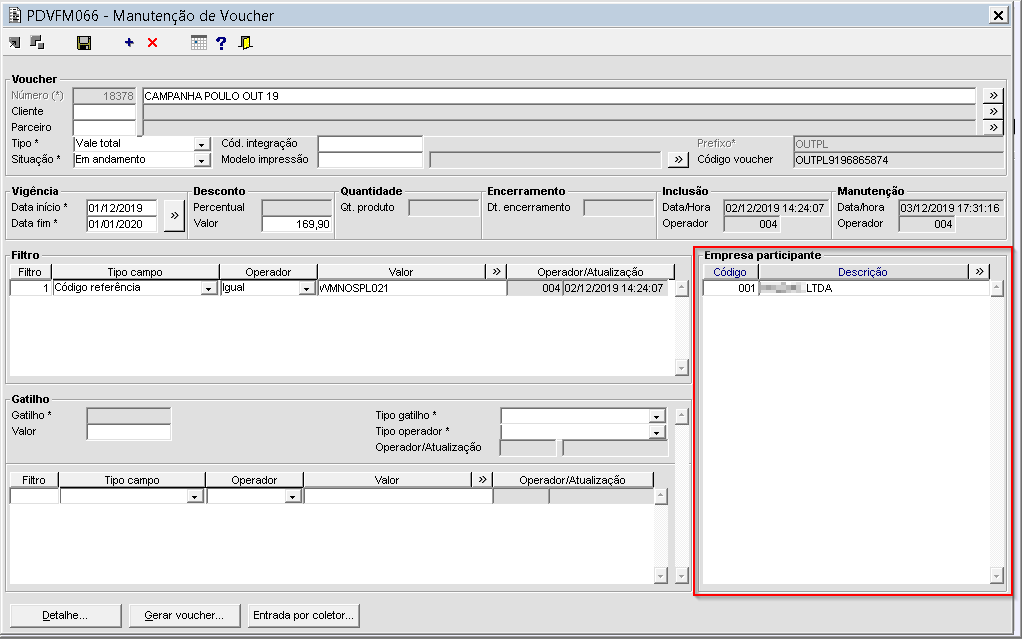Click the Entrada por coletor... button
This screenshot has height=639, width=1022.
303,615
